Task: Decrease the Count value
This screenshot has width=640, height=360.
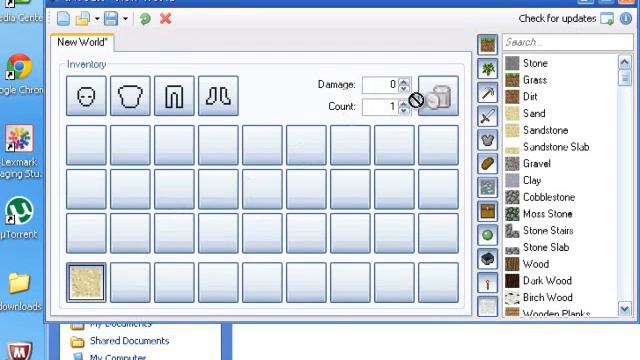Action: (x=404, y=111)
